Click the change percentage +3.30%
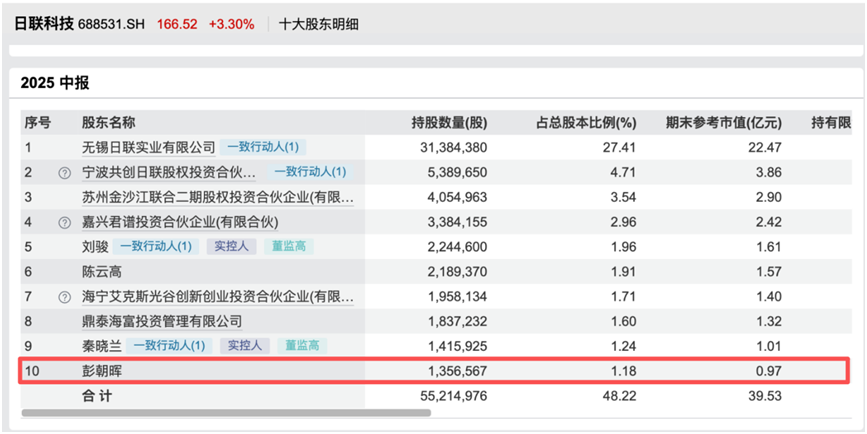Image resolution: width=867 pixels, height=434 pixels. [232, 24]
